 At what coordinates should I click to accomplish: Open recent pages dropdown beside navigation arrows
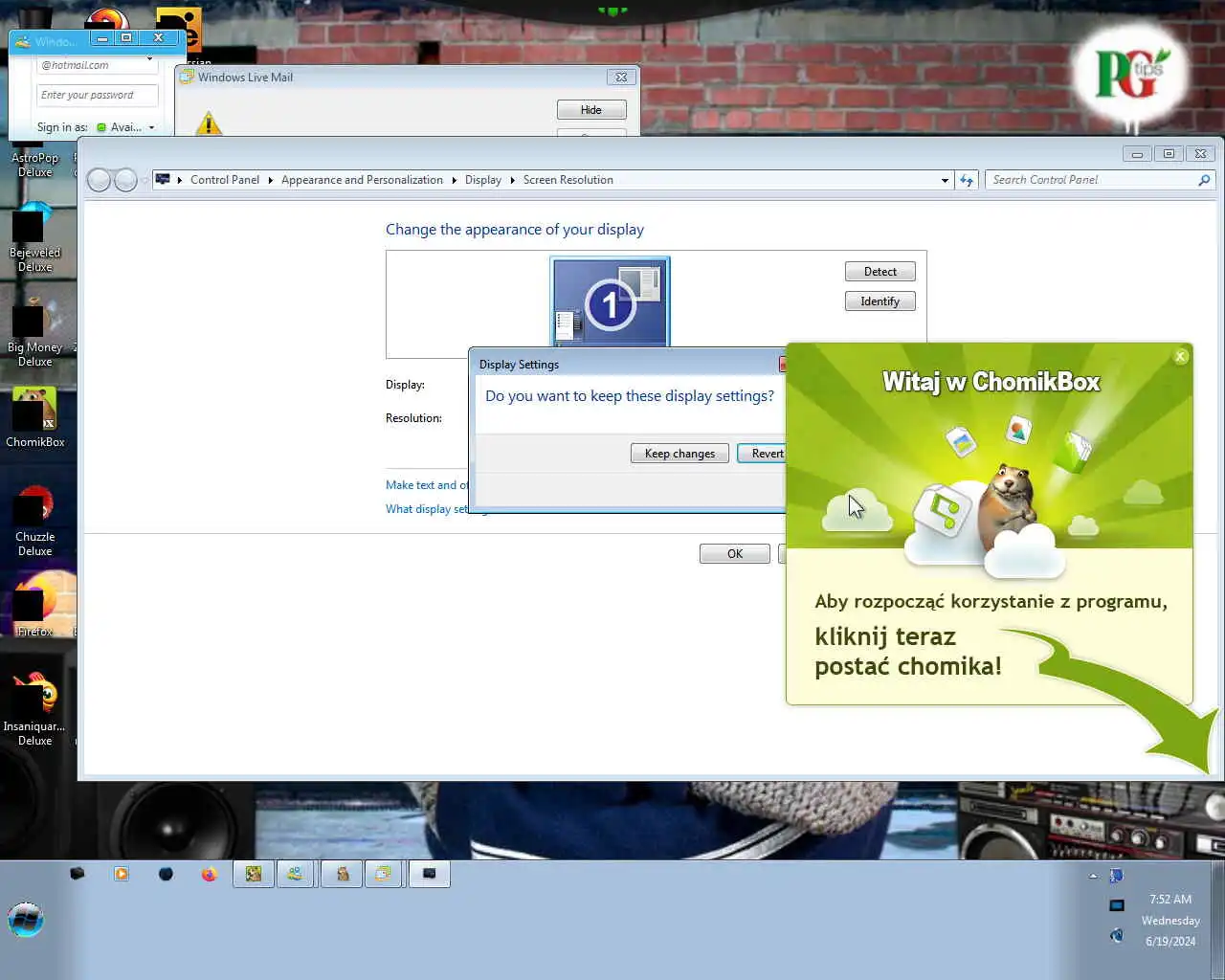click(145, 180)
